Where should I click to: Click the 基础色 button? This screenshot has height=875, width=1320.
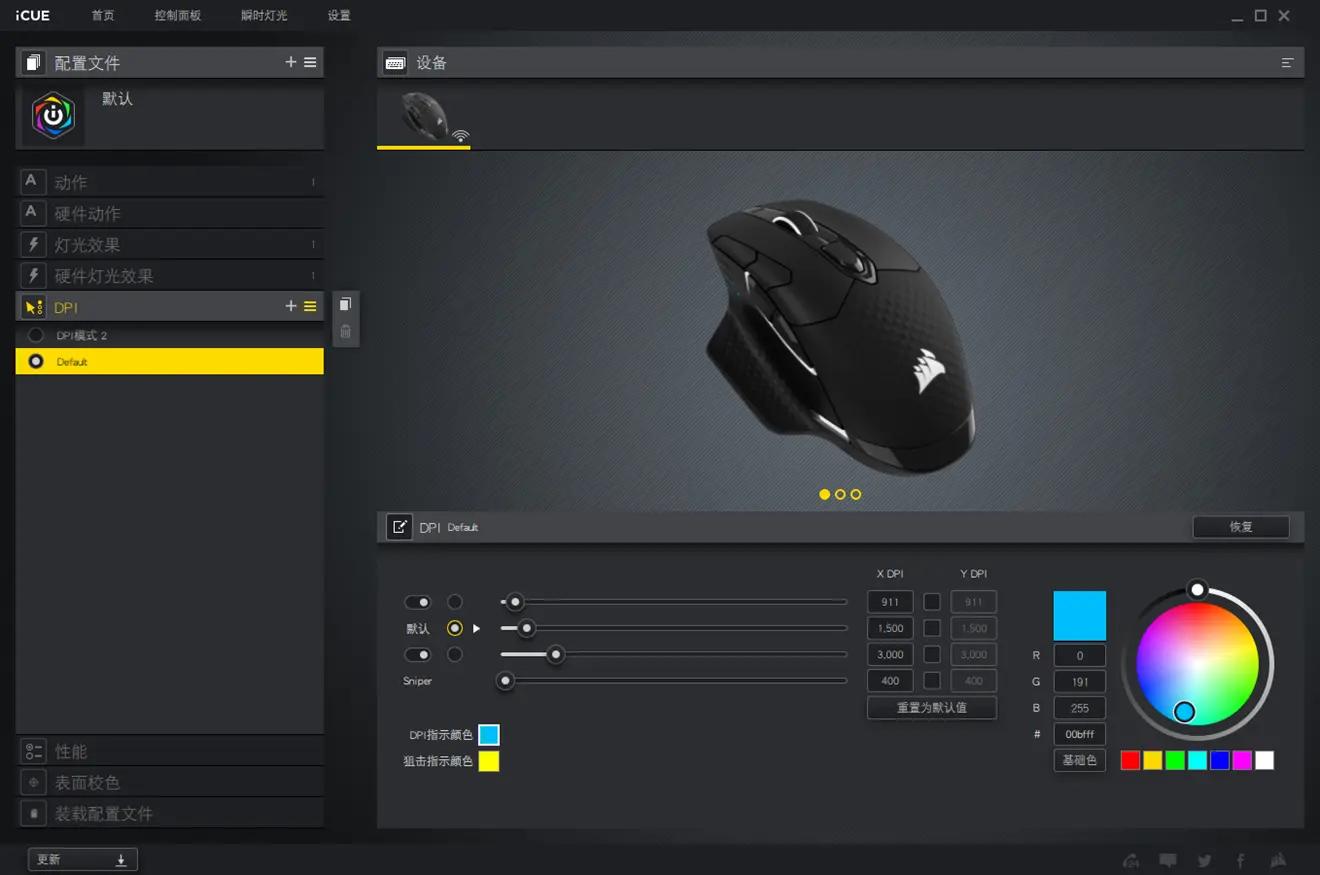click(x=1080, y=760)
